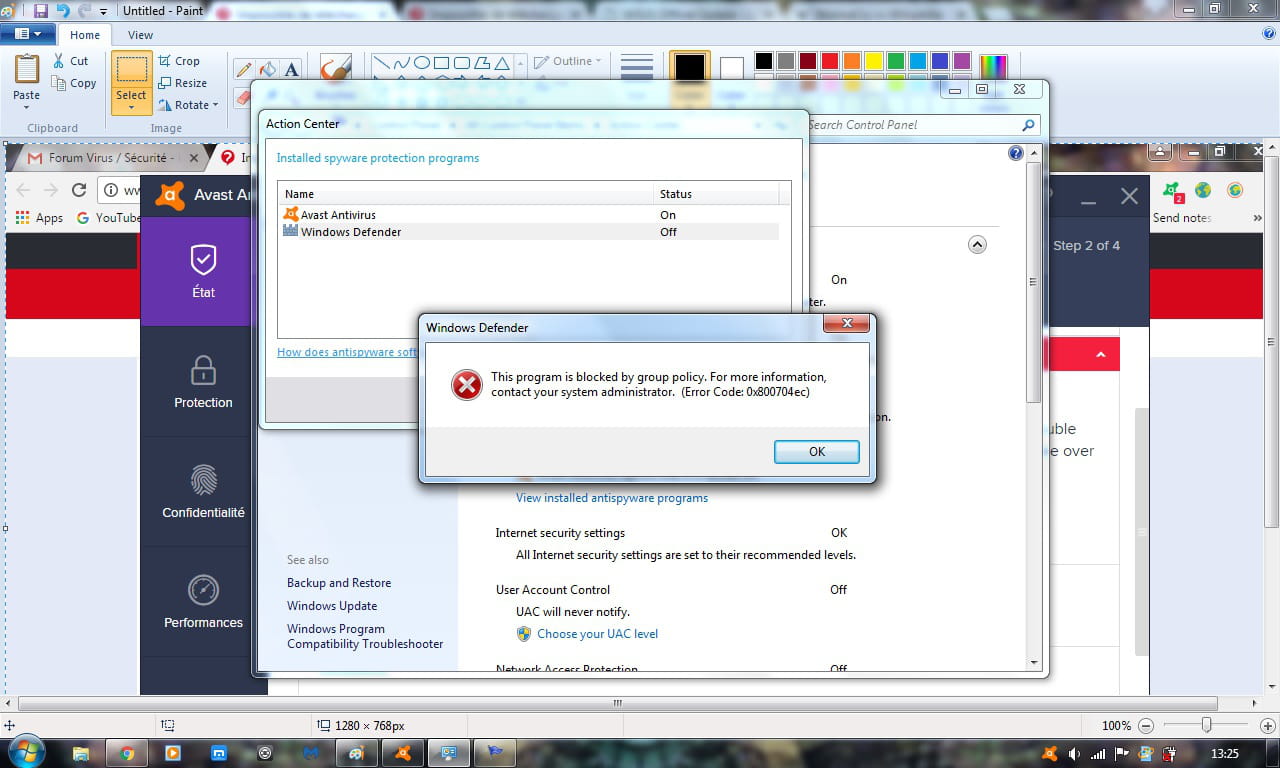Open Action Center help icon
The height and width of the screenshot is (768, 1280).
pos(1016,153)
